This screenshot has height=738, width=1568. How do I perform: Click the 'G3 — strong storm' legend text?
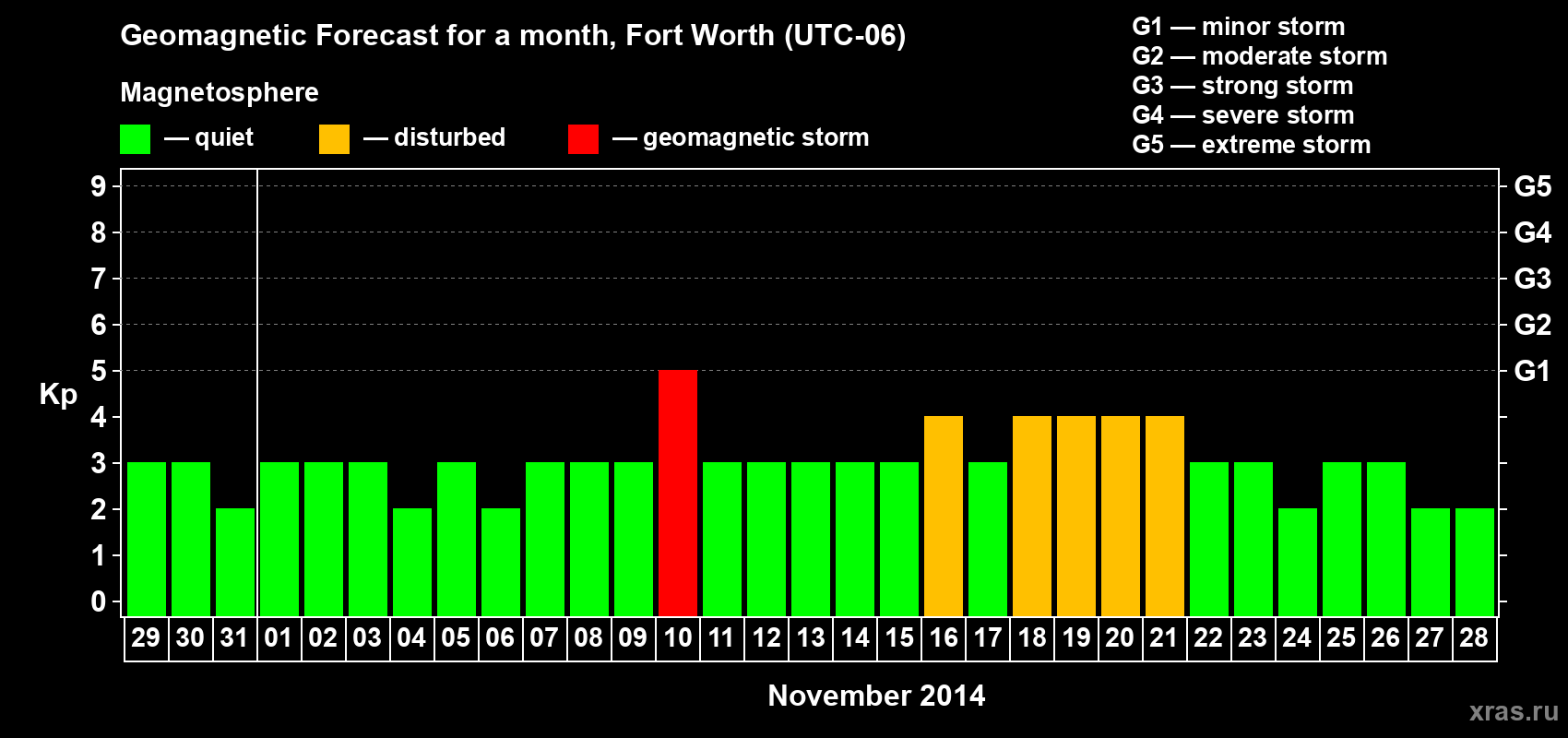[1242, 86]
